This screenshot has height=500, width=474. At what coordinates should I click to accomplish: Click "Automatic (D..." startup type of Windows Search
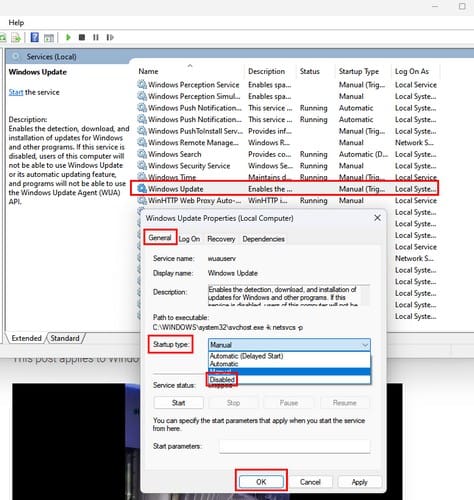tap(363, 154)
